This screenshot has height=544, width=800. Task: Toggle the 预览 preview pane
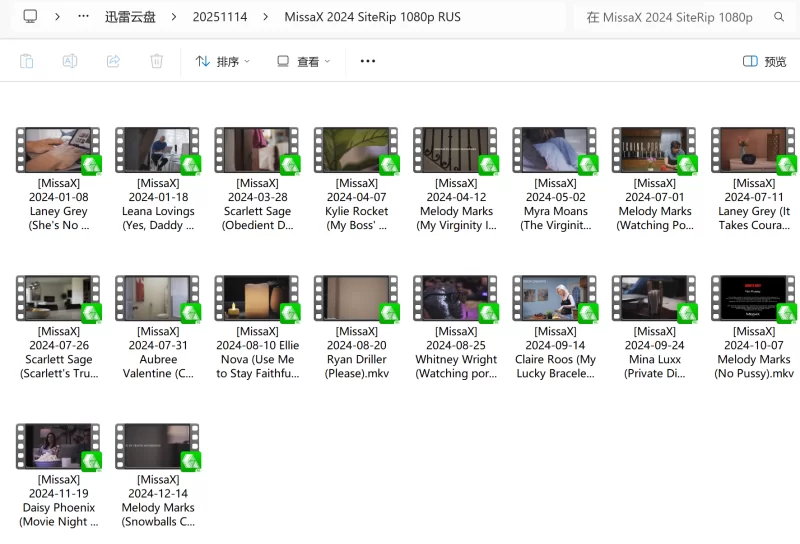click(x=764, y=62)
